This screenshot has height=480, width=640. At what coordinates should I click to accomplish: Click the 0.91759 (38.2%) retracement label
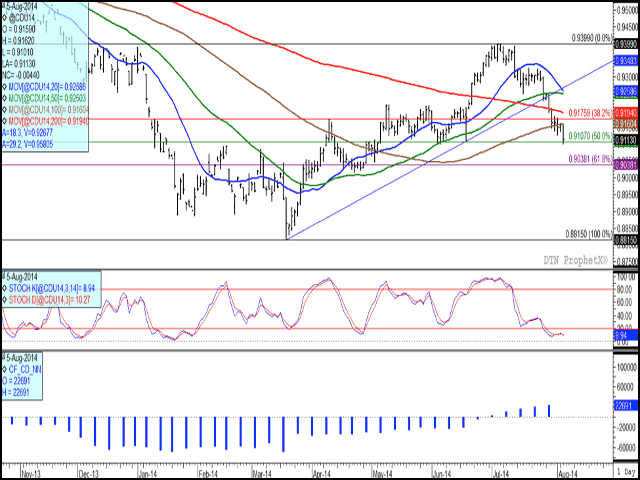(x=590, y=111)
